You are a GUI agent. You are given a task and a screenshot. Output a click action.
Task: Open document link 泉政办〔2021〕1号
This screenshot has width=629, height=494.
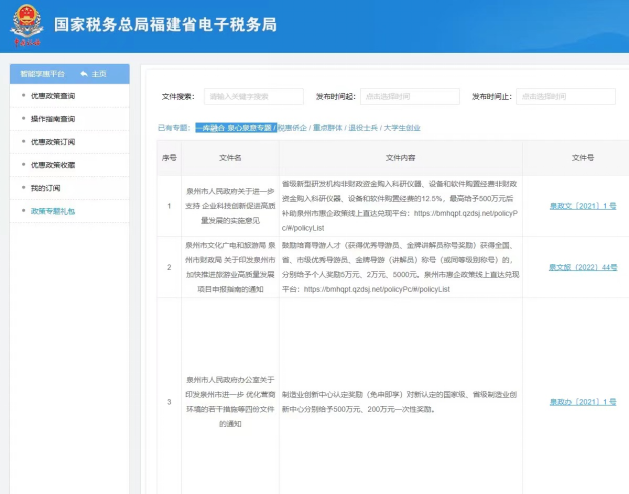pos(583,402)
